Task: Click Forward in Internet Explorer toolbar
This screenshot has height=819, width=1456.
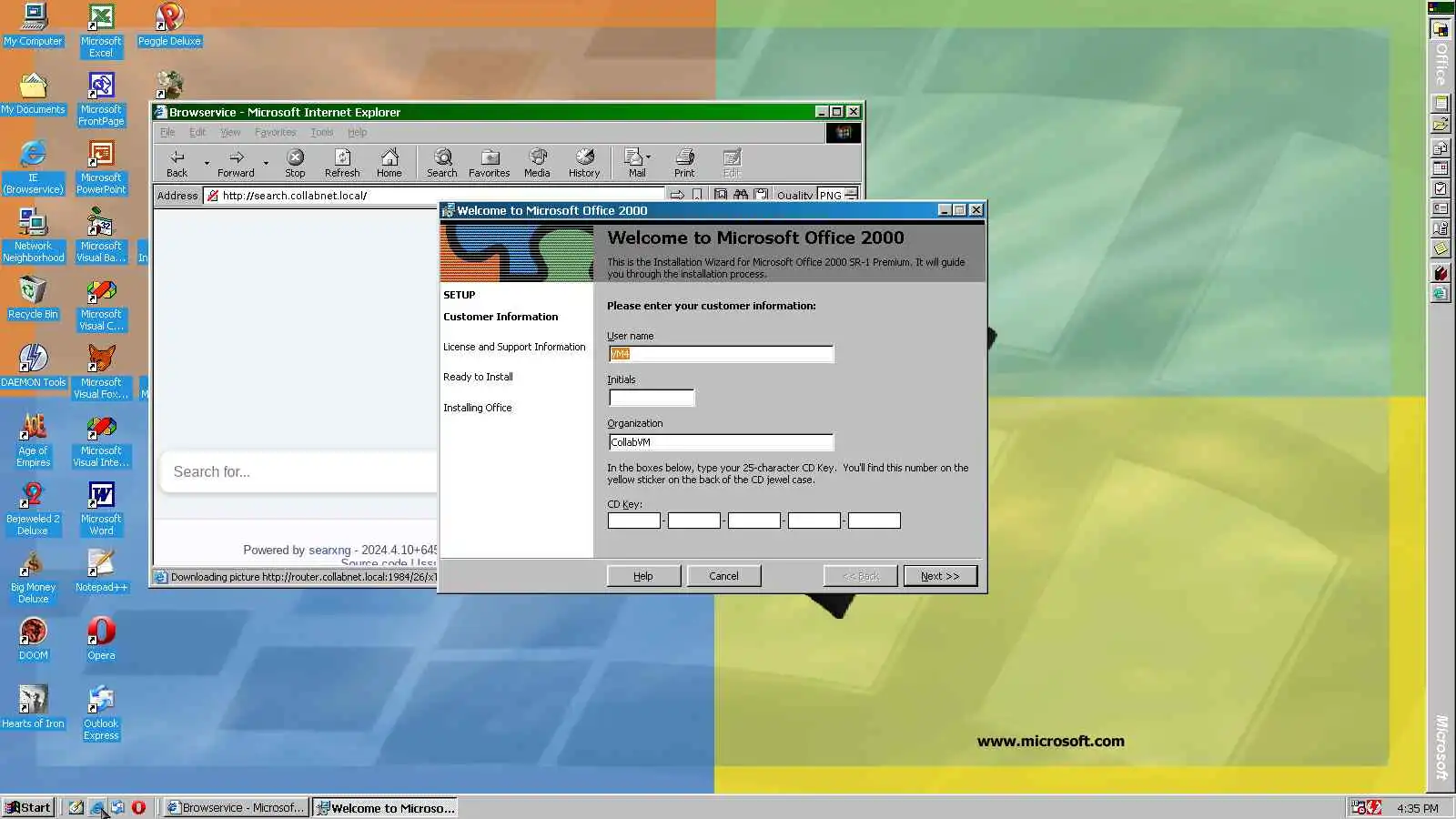Action: click(236, 163)
